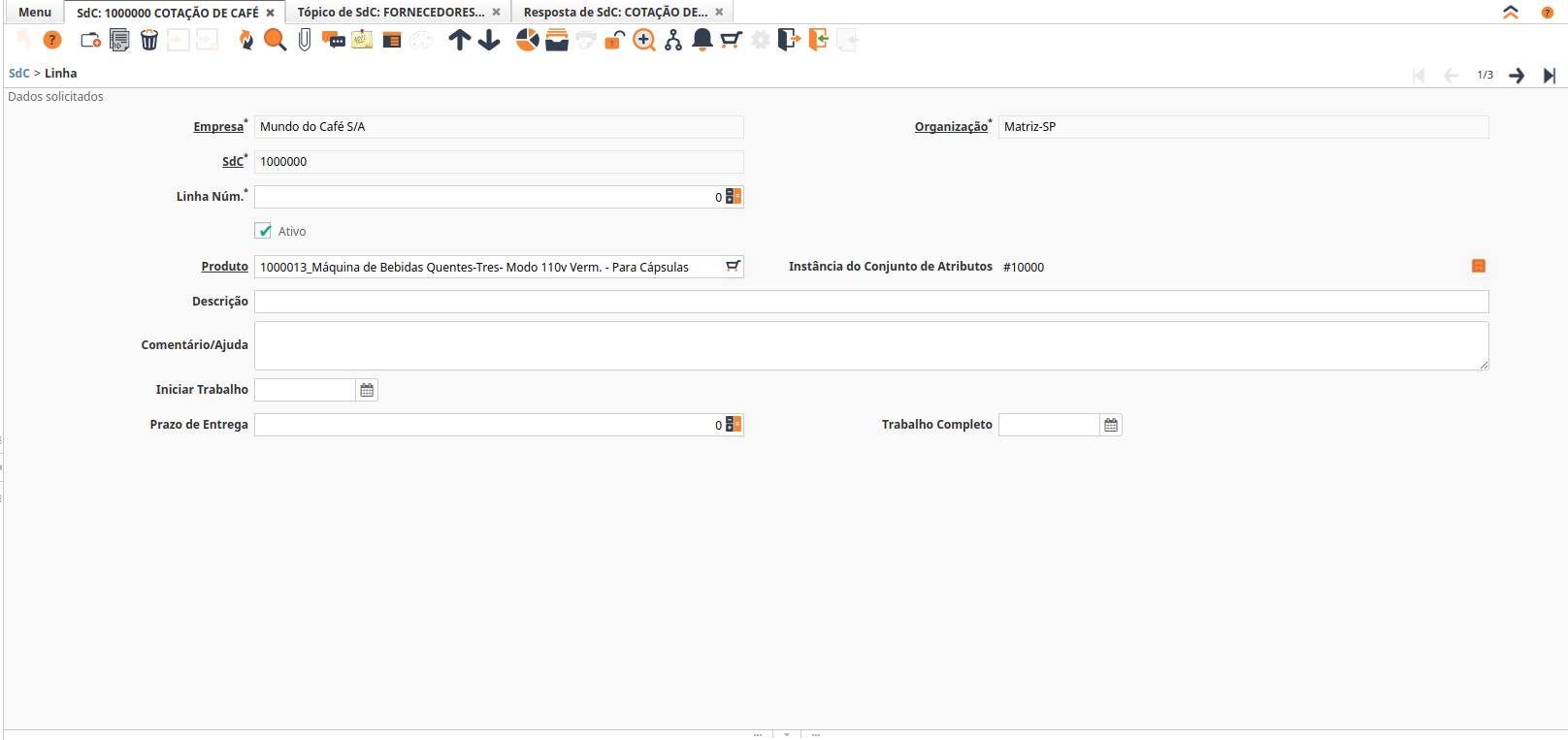
Task: Uncheck the Ativo checkbox
Action: point(264,231)
